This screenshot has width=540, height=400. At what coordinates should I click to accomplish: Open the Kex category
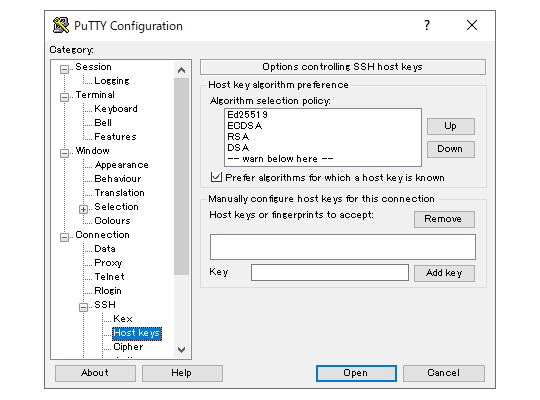pos(123,319)
